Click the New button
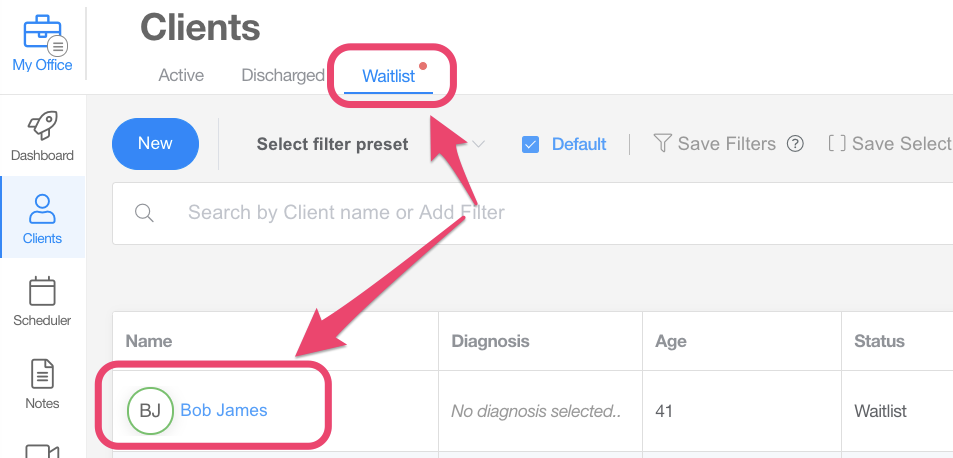This screenshot has height=458, width=953. point(155,144)
